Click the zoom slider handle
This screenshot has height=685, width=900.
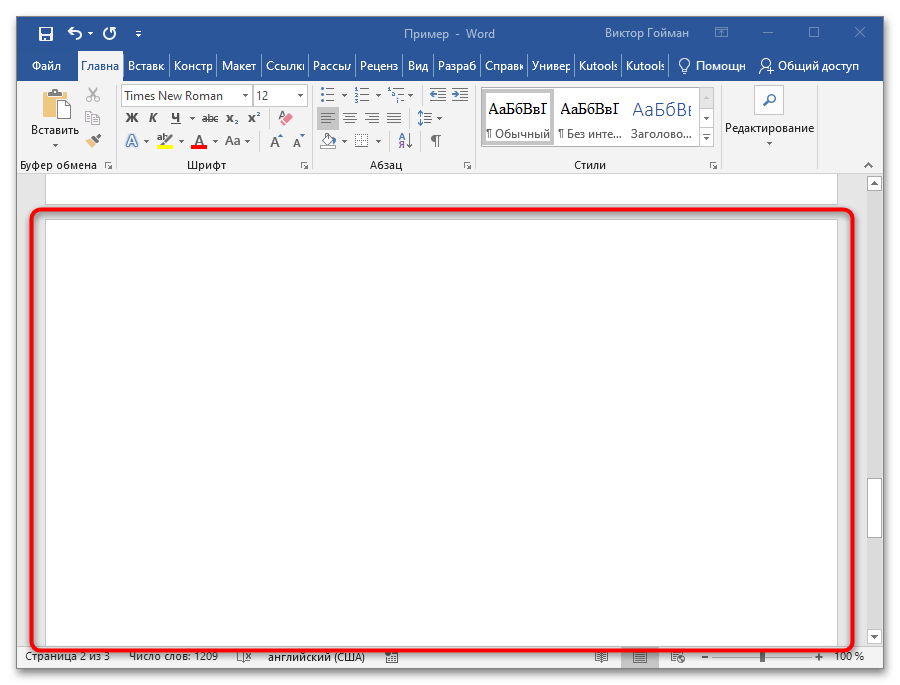pyautogui.click(x=762, y=657)
